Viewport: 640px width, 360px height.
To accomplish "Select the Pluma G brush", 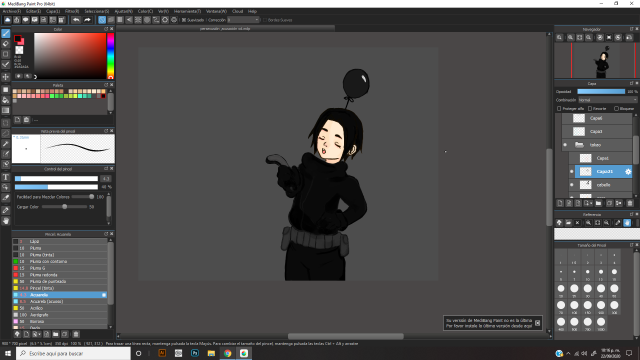I will point(60,268).
